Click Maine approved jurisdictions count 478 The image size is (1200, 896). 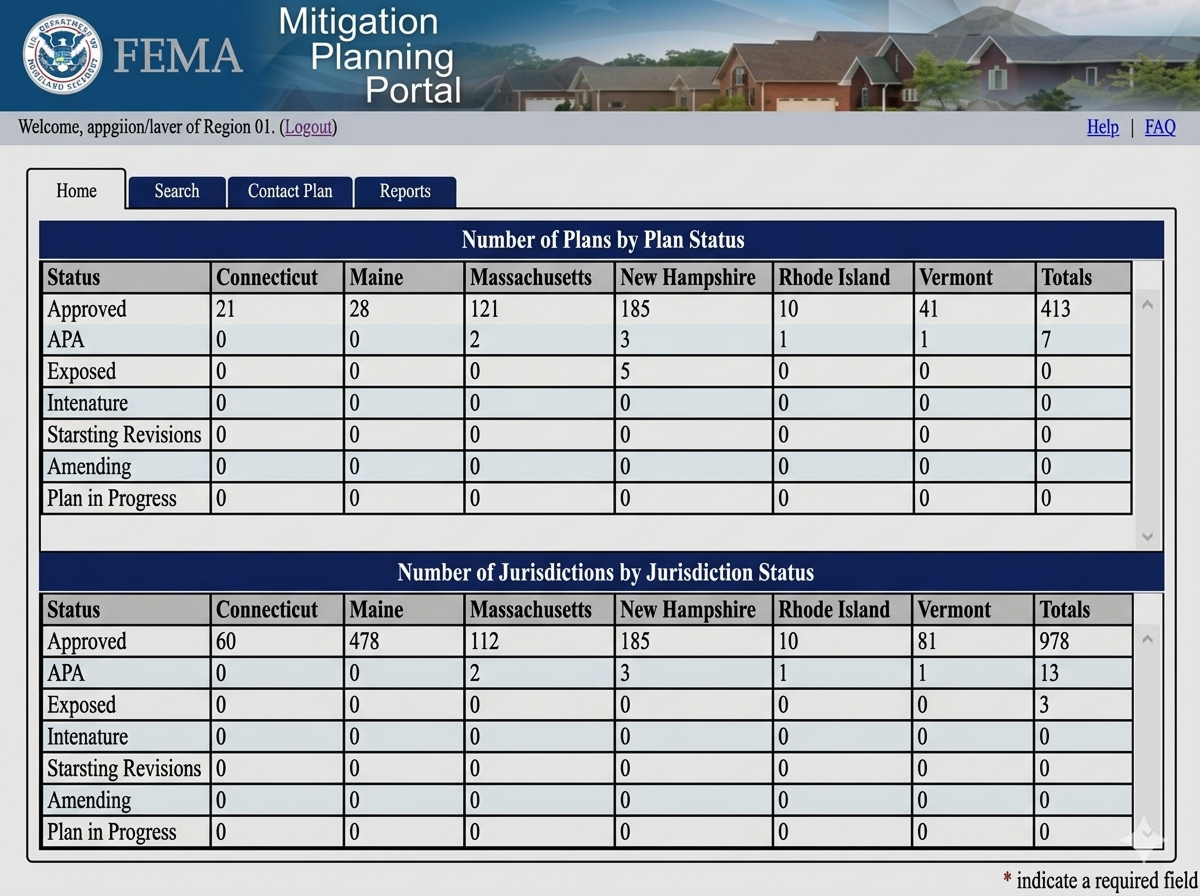pos(365,641)
